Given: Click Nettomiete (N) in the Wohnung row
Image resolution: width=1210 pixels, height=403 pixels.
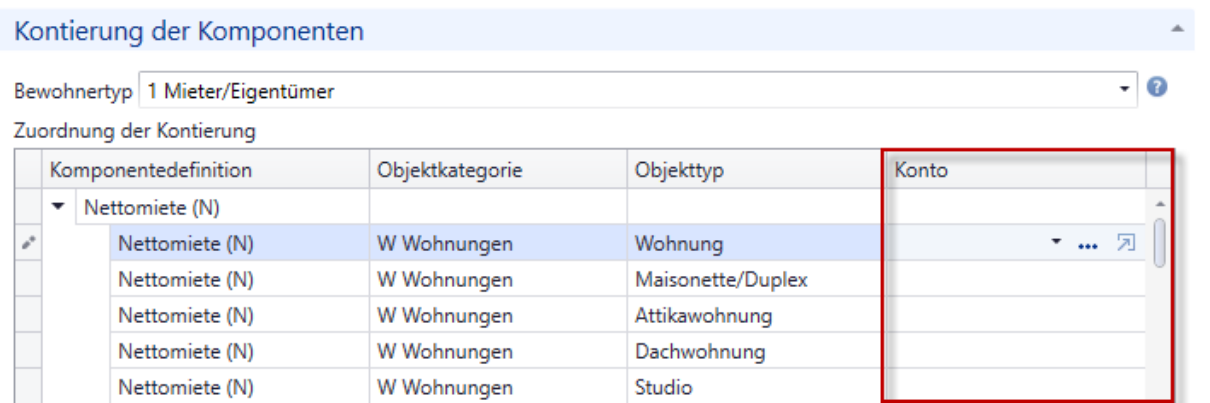Looking at the screenshot, I should tap(239, 244).
